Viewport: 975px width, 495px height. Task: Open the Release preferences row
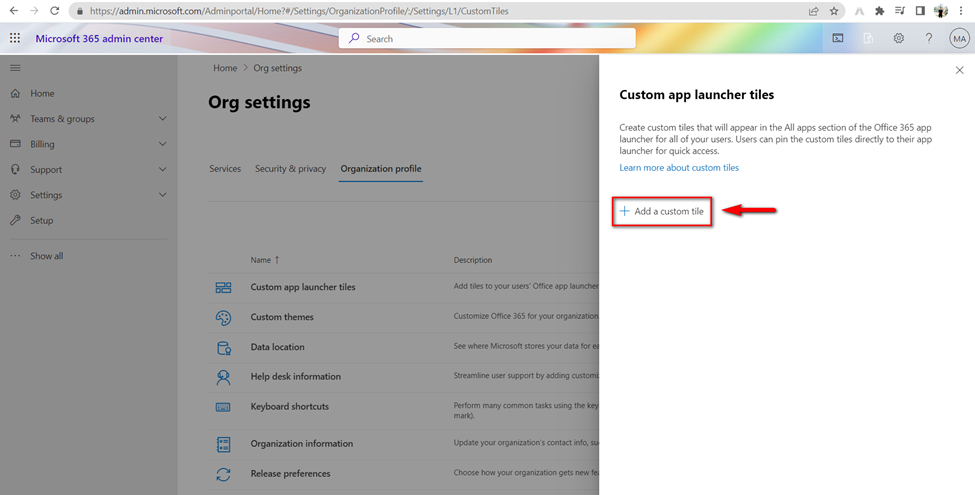coord(404,474)
